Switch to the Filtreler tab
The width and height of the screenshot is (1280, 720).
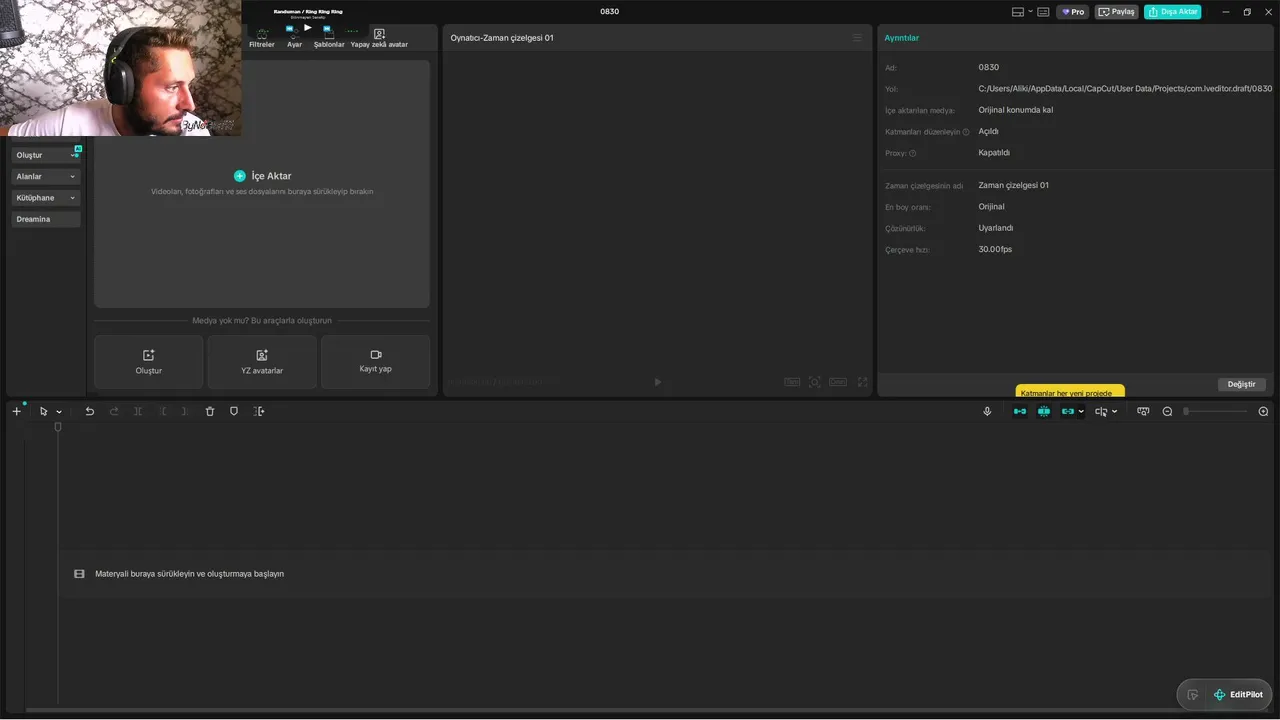point(262,38)
